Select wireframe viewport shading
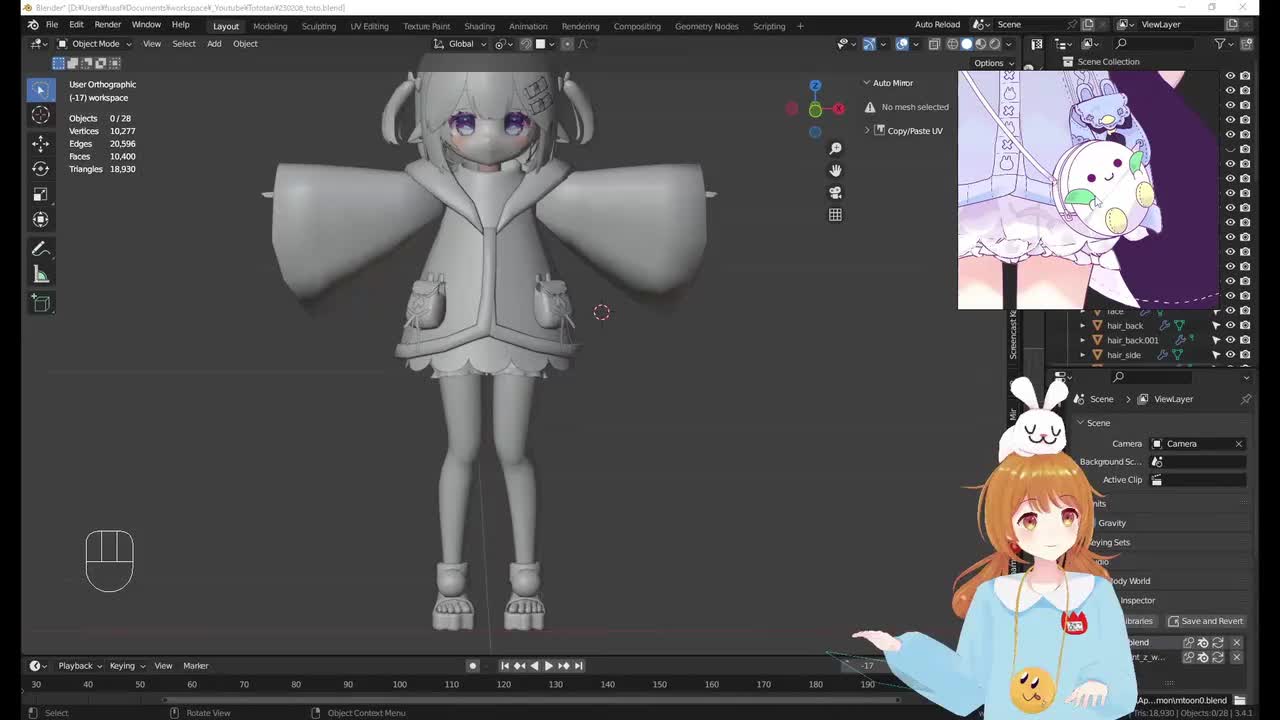Image resolution: width=1280 pixels, height=720 pixels. (x=952, y=44)
